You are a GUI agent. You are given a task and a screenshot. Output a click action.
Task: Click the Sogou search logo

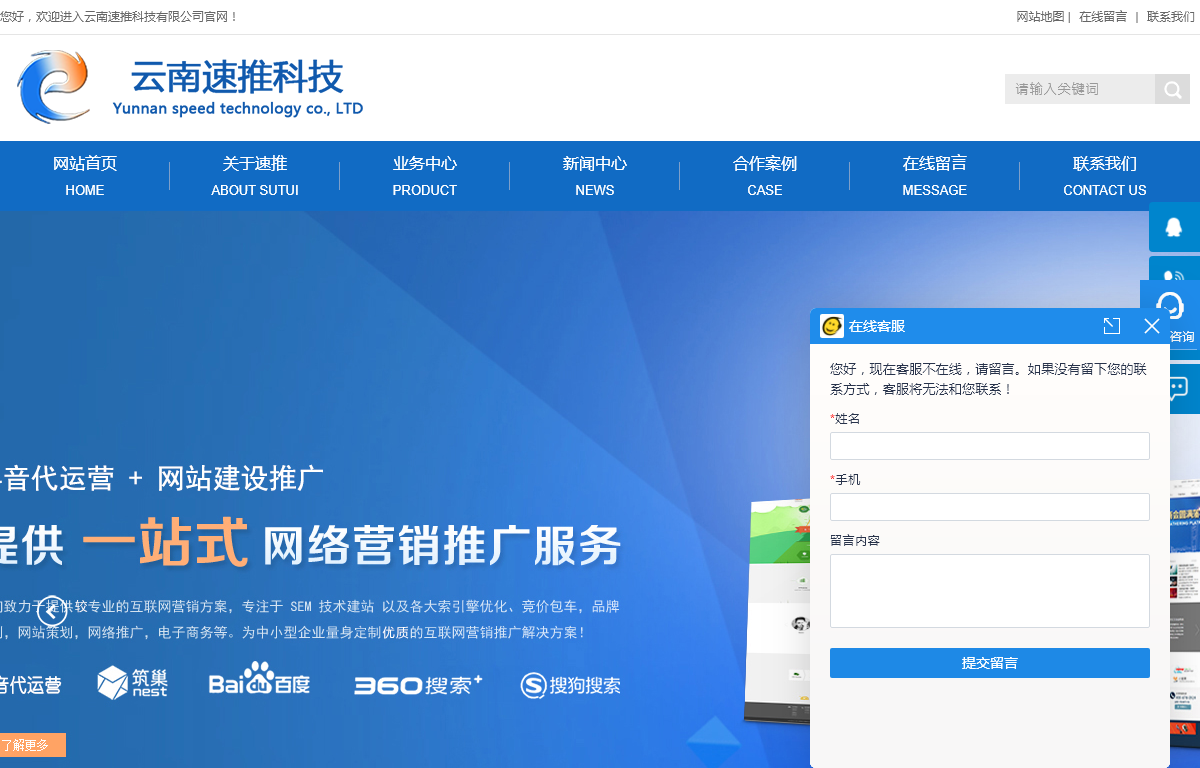point(571,685)
